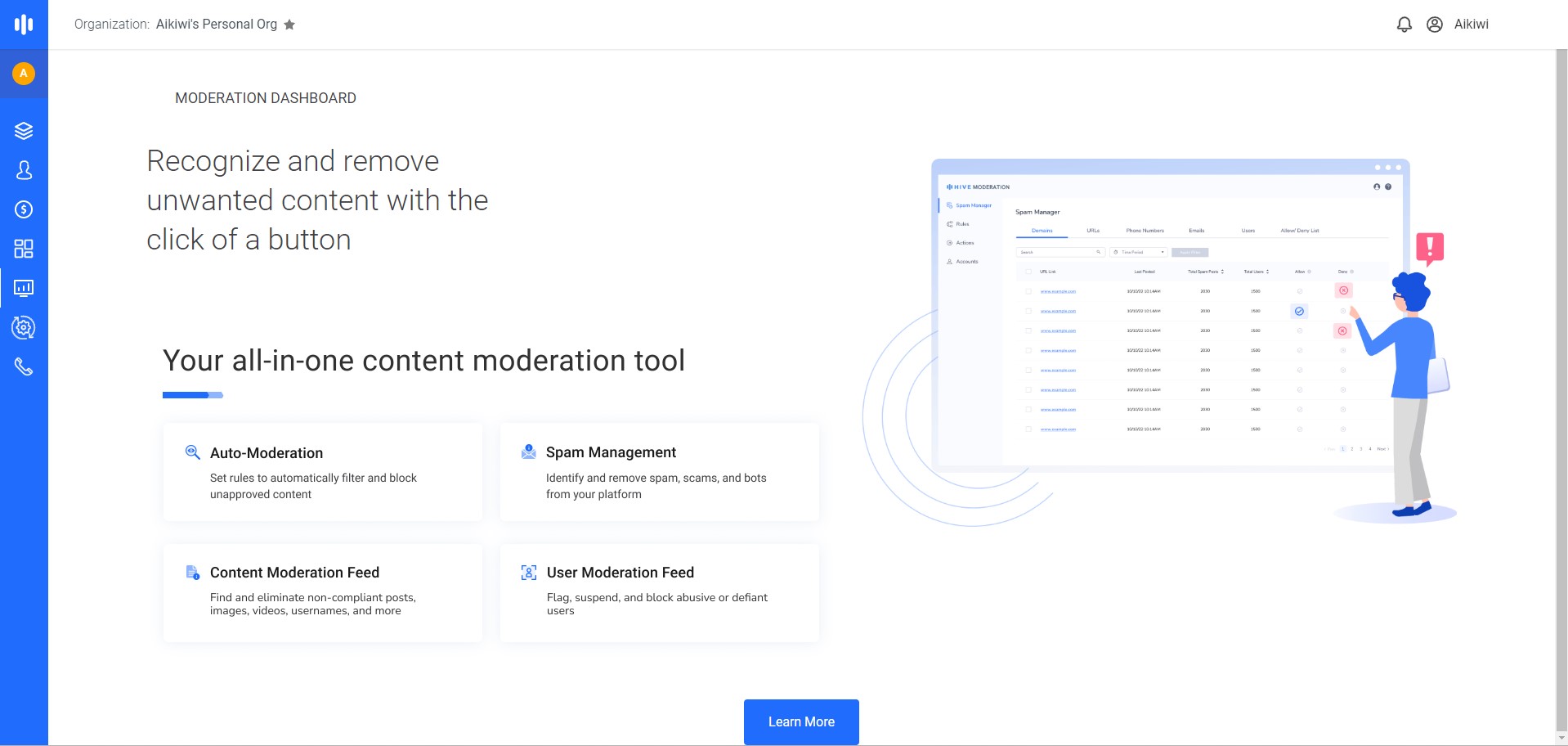Select the dashboard grid sidebar icon
Viewport: 1568px width, 746px height.
[24, 249]
